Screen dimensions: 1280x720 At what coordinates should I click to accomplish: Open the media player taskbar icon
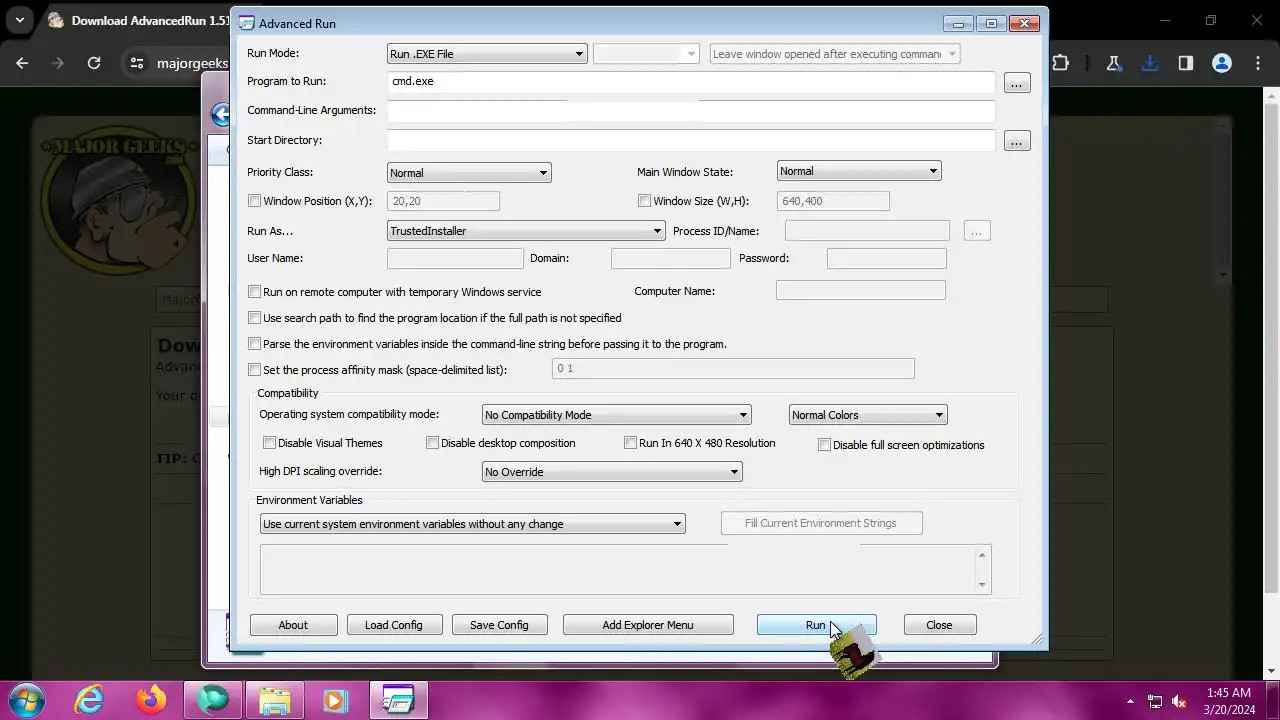point(337,700)
